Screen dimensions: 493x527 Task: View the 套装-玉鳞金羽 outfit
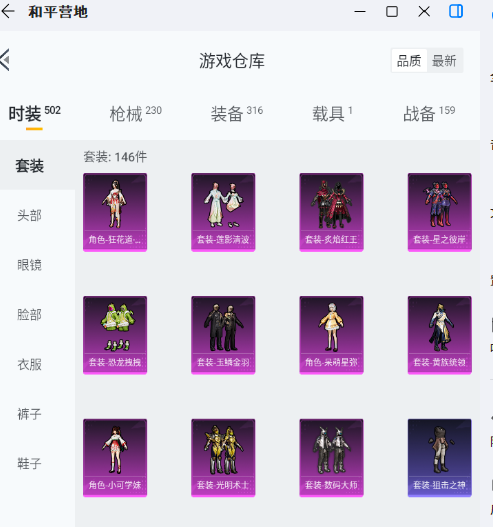223,335
